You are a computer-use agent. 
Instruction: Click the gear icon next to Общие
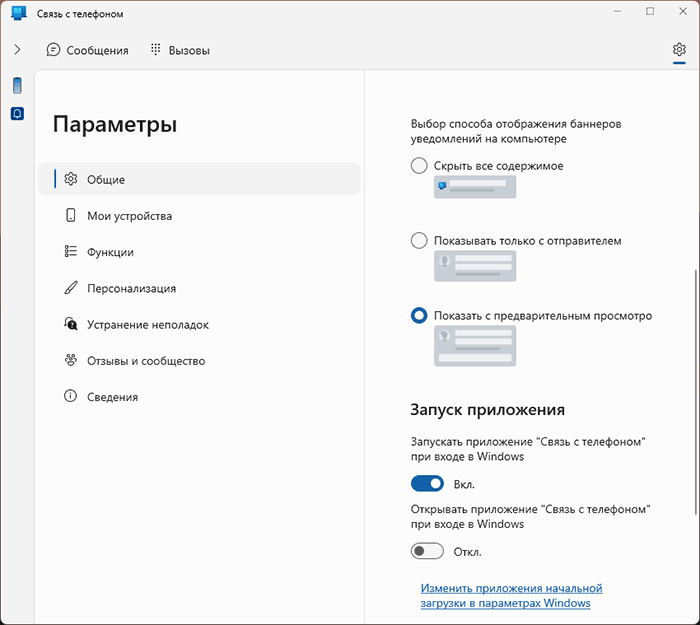click(71, 179)
